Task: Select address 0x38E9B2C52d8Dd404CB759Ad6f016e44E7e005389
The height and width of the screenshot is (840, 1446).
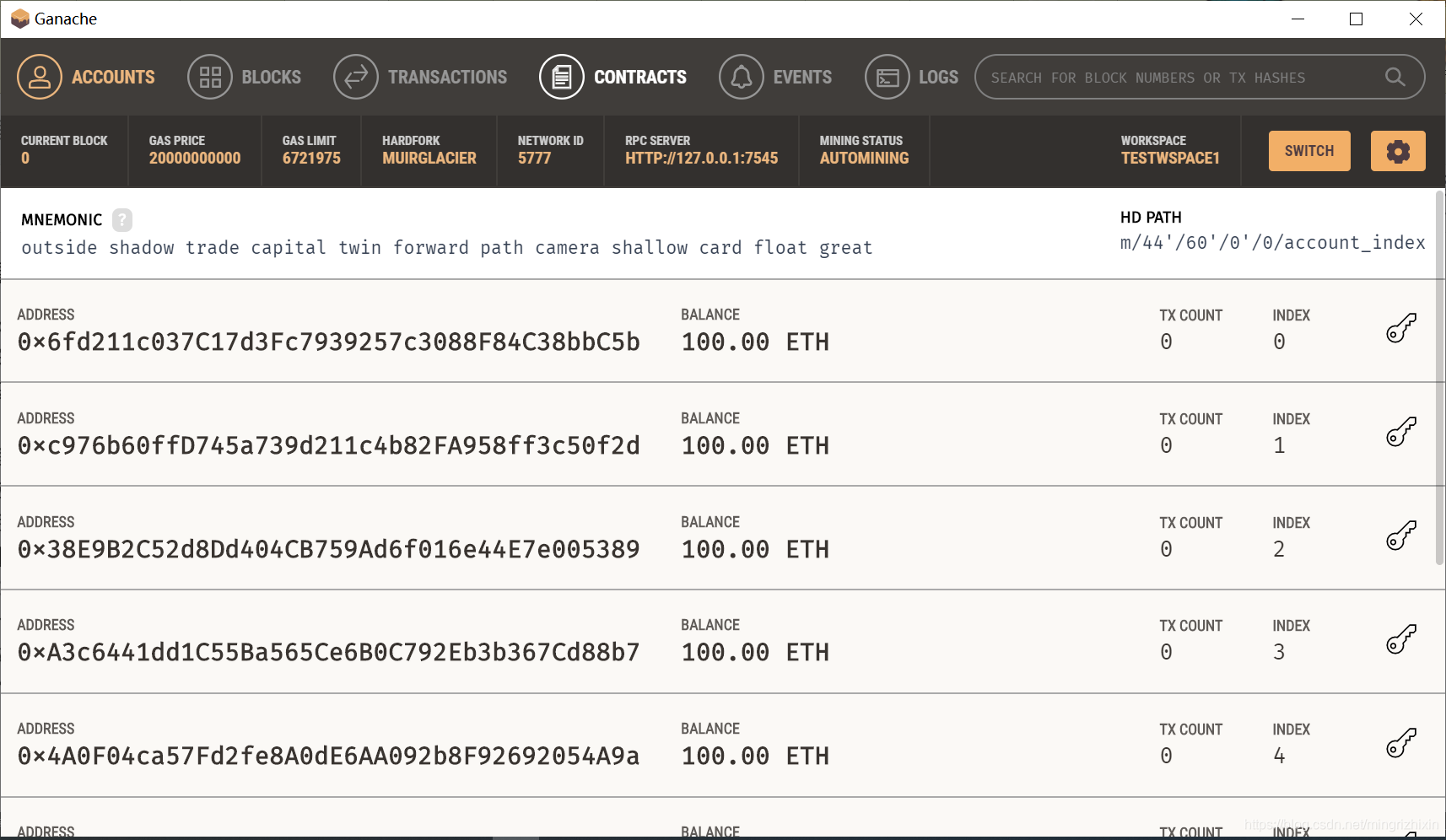Action: (x=329, y=549)
